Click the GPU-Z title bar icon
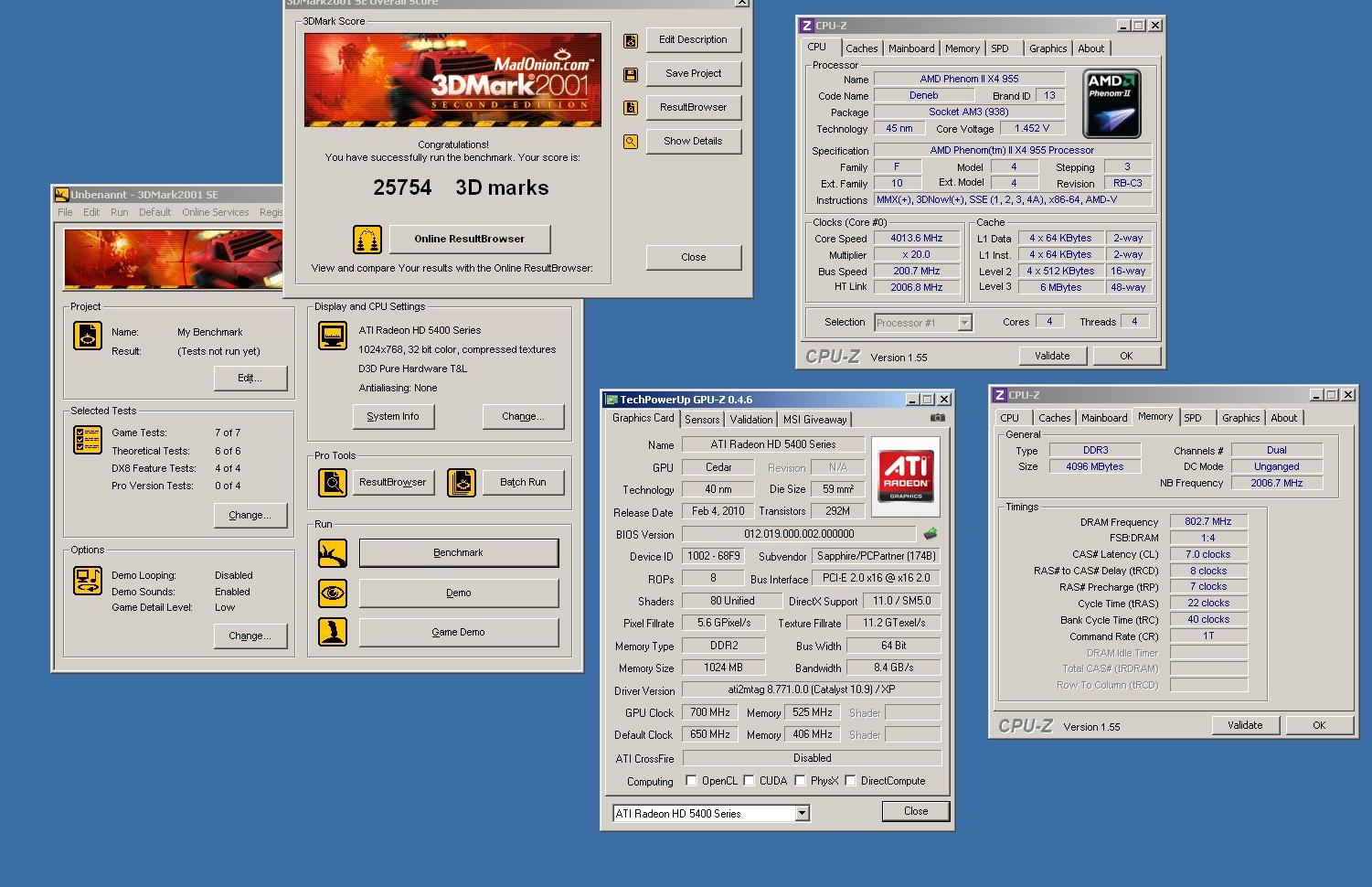The height and width of the screenshot is (887, 1372). click(x=611, y=400)
